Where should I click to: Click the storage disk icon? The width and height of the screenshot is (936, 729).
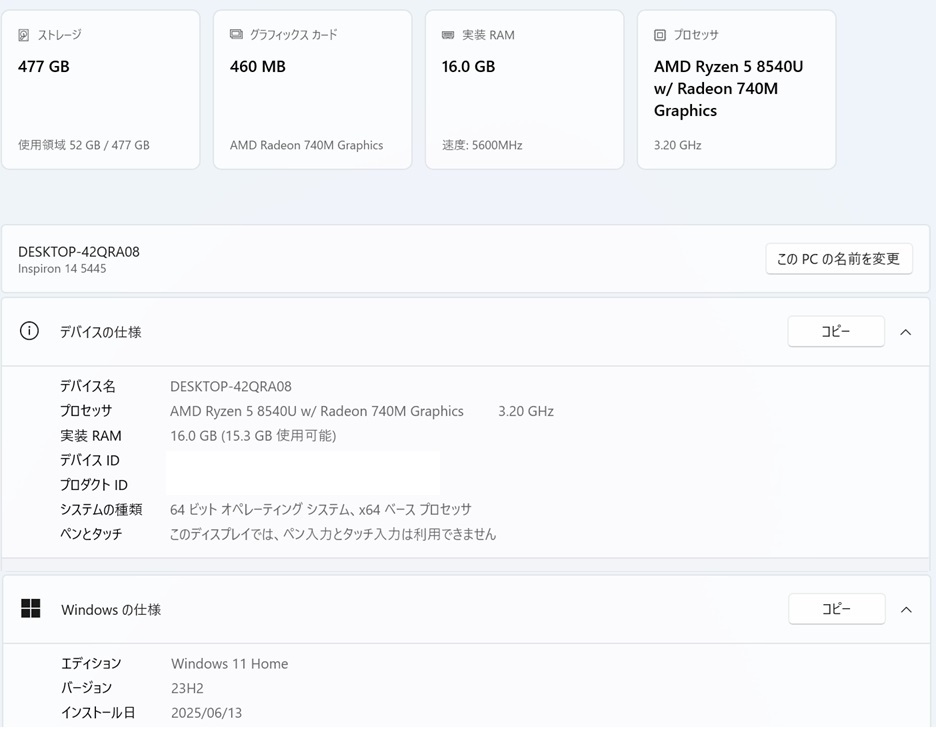23,35
